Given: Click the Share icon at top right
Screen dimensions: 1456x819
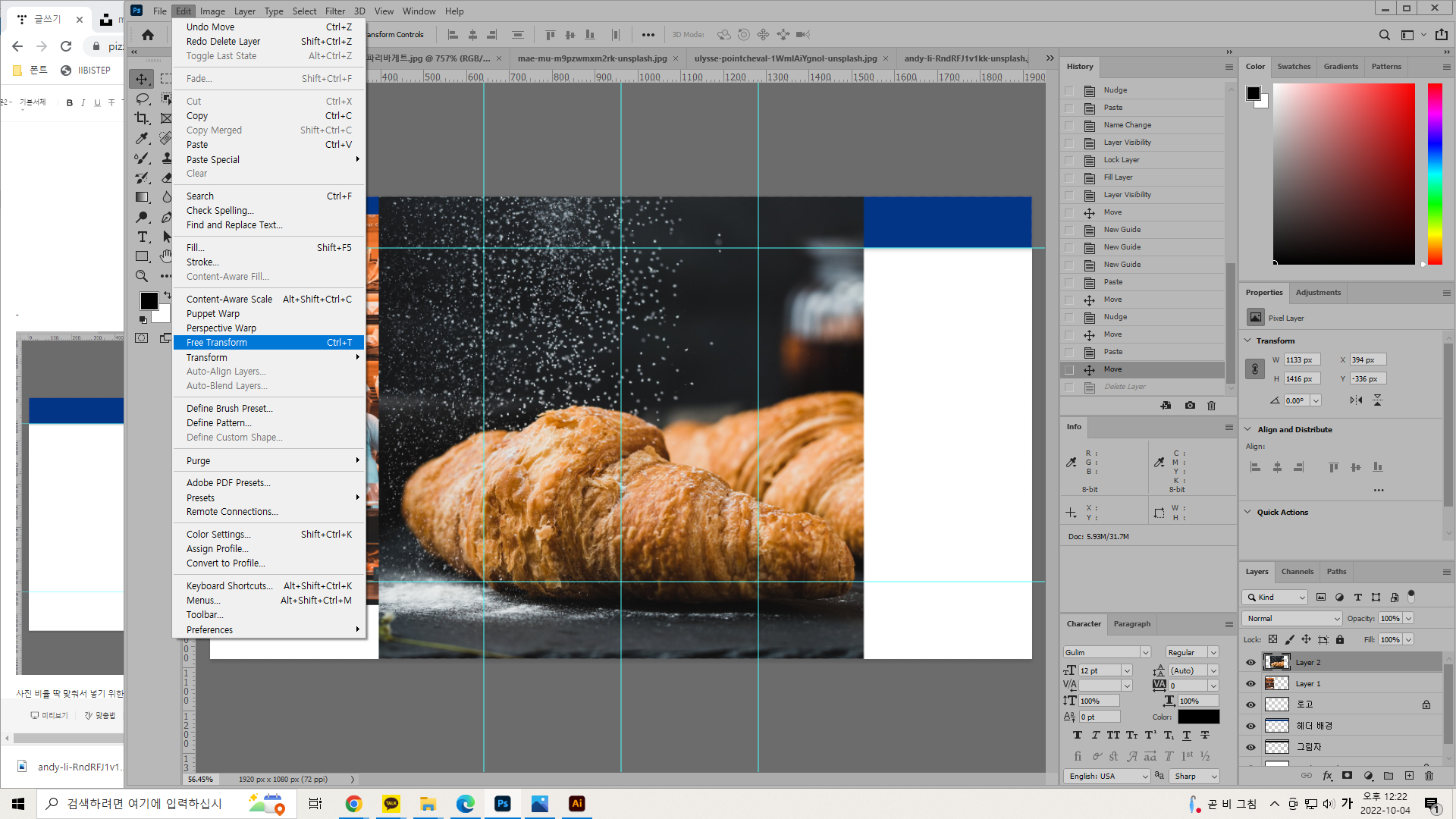Looking at the screenshot, I should 1442,35.
